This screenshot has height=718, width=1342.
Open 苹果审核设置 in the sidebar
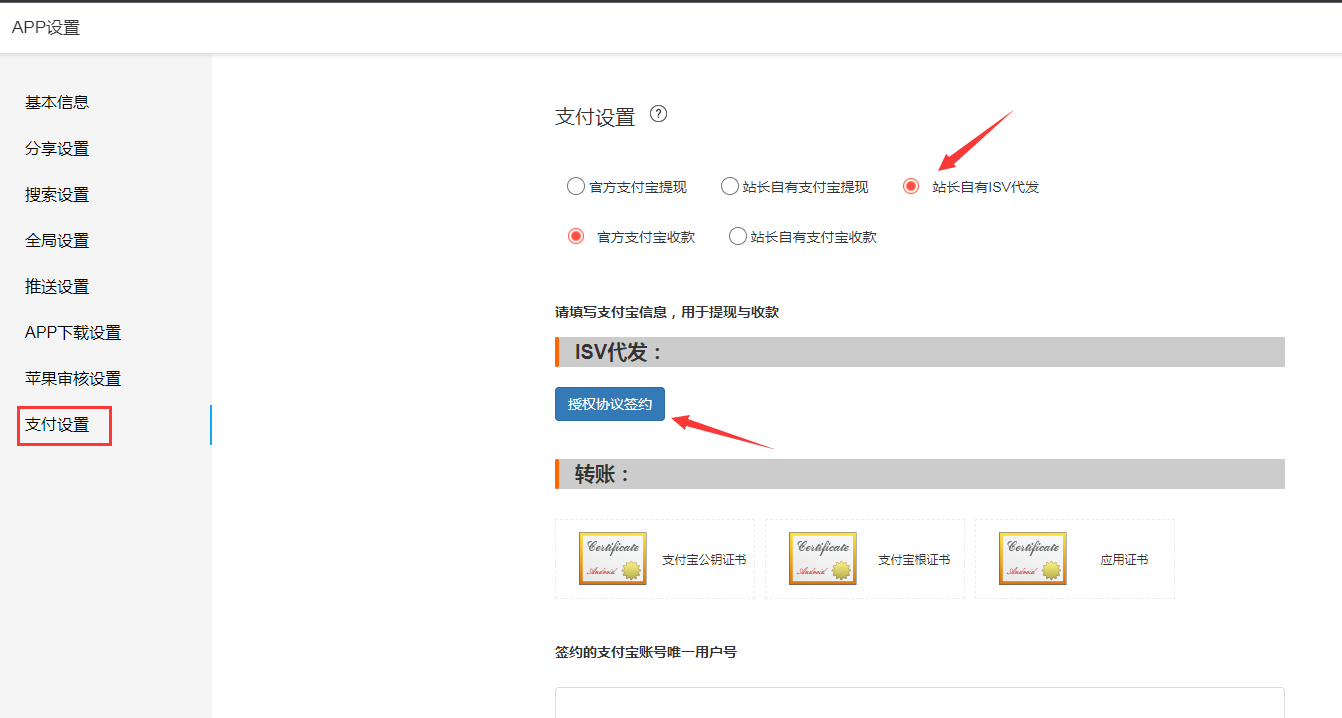click(x=73, y=378)
